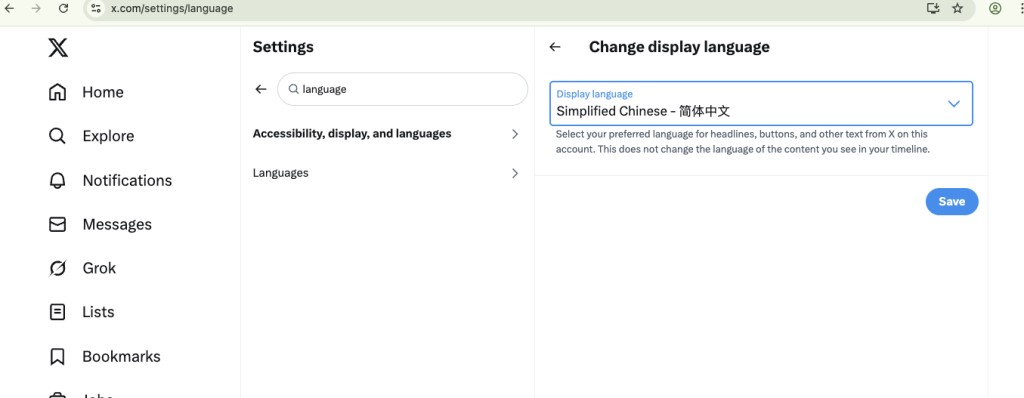The height and width of the screenshot is (398, 1024).
Task: Bookmark page with browser star icon
Action: click(957, 8)
